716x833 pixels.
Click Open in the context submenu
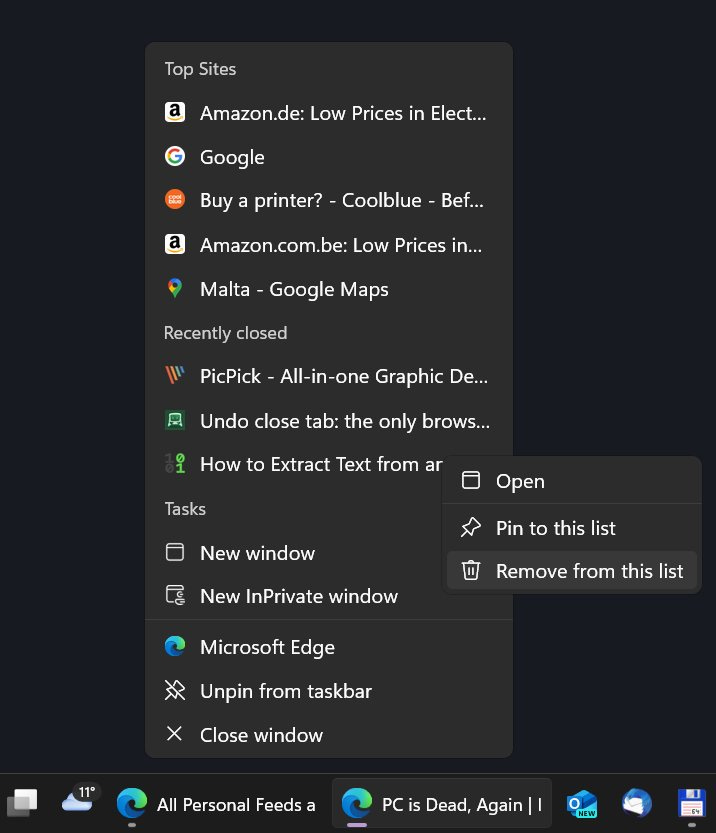(x=572, y=481)
